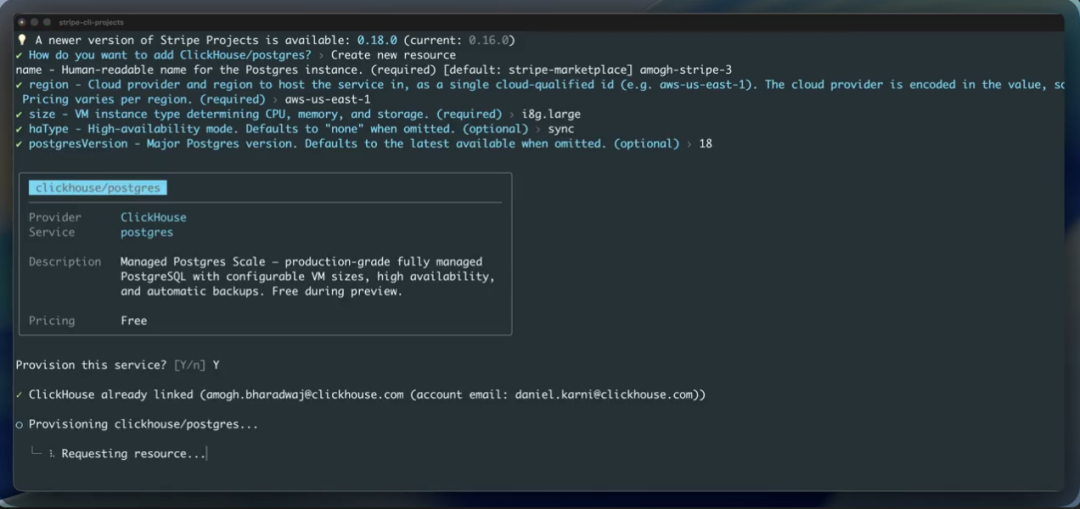Click the spinner before 'Requesting resource...'

point(52,455)
